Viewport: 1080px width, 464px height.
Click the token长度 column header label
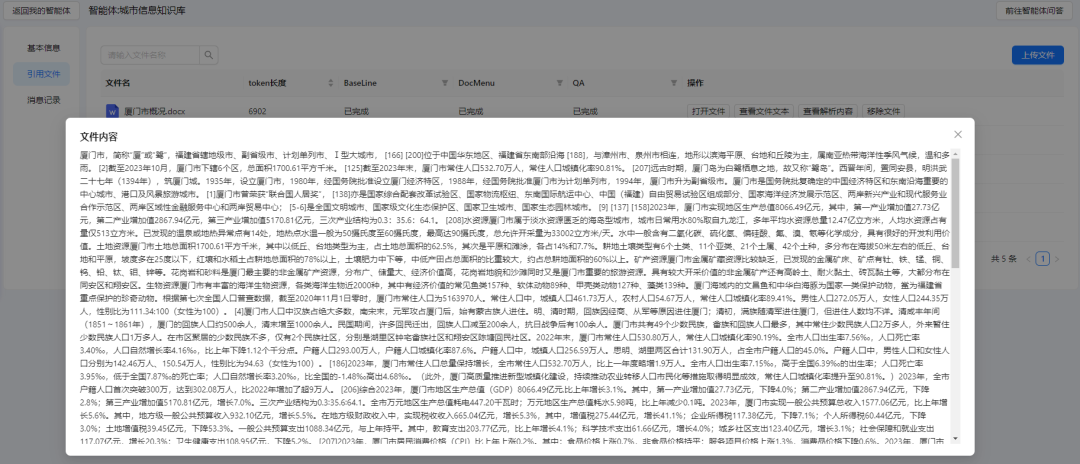pyautogui.click(x=267, y=83)
